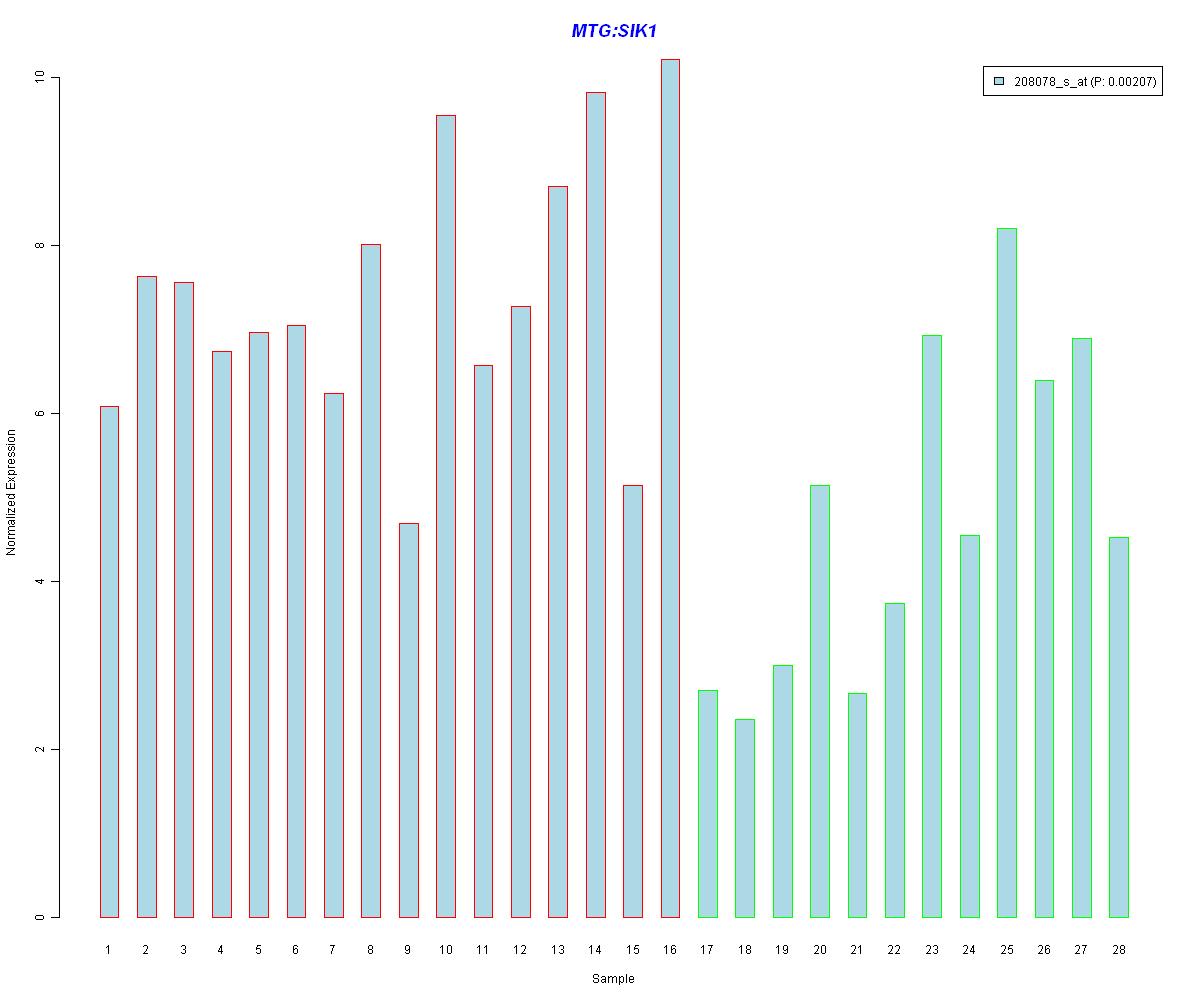Click x-axis label 28
1200x1000 pixels.
pyautogui.click(x=1119, y=949)
